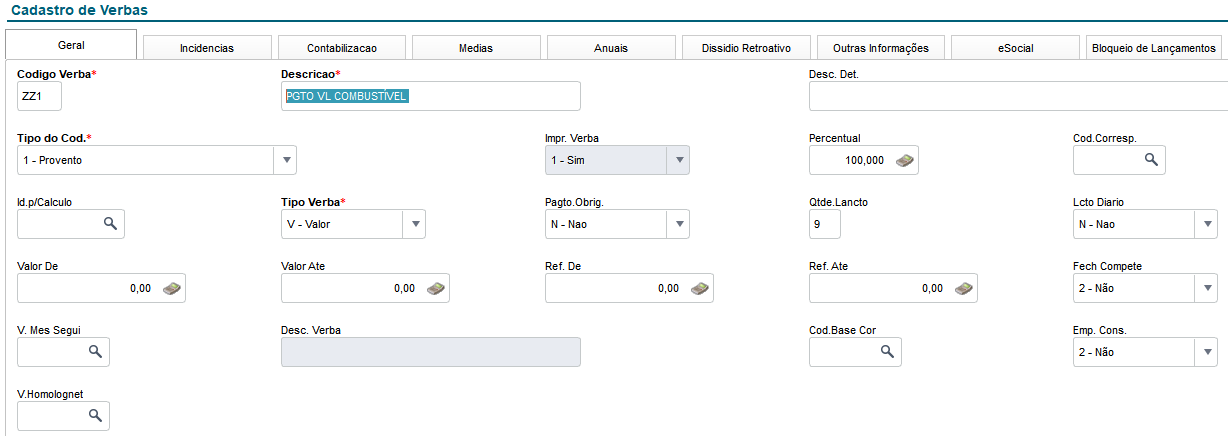Expand the Impr. Verba dropdown
1228x436 pixels.
point(678,160)
